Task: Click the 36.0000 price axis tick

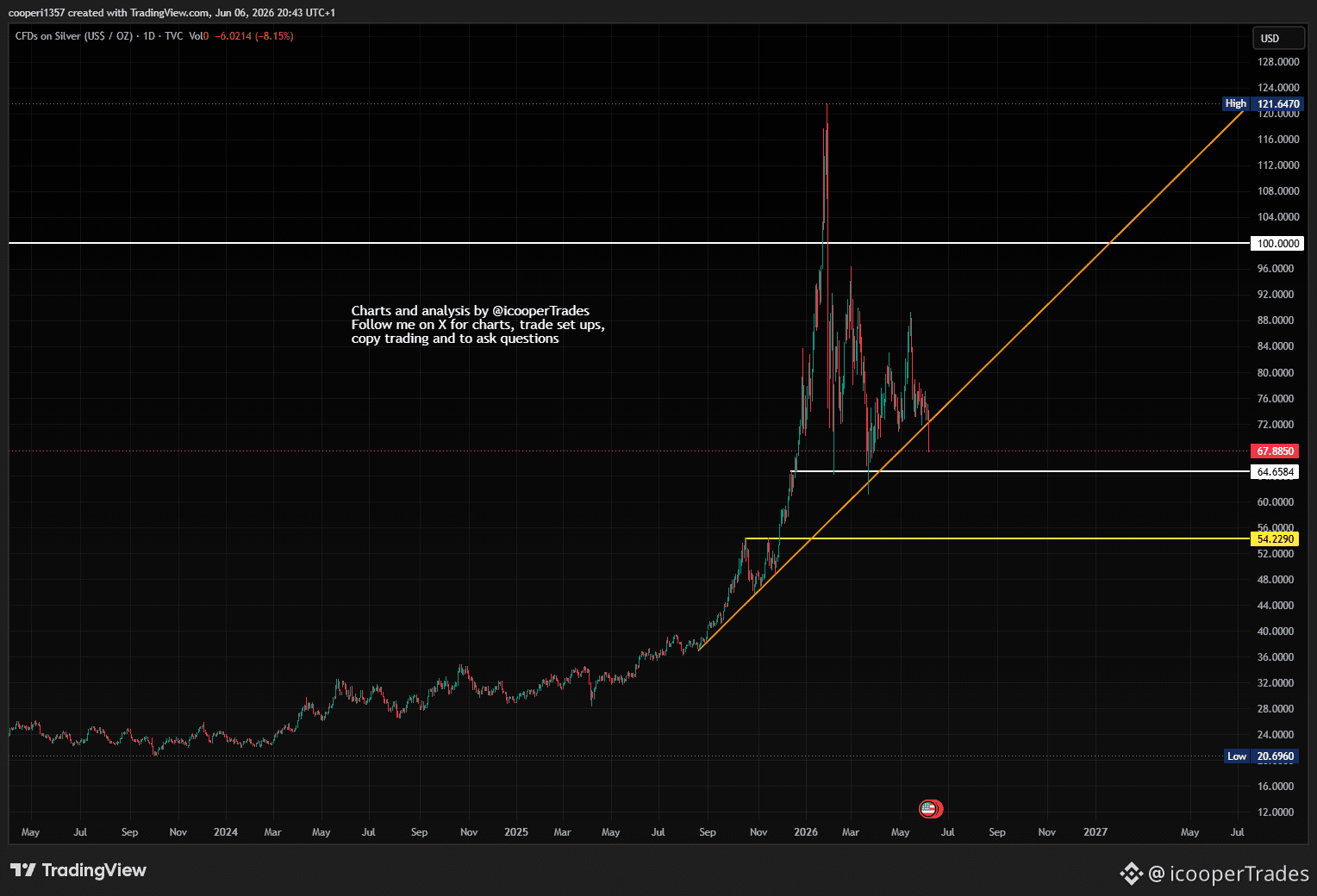Action: (x=1276, y=657)
